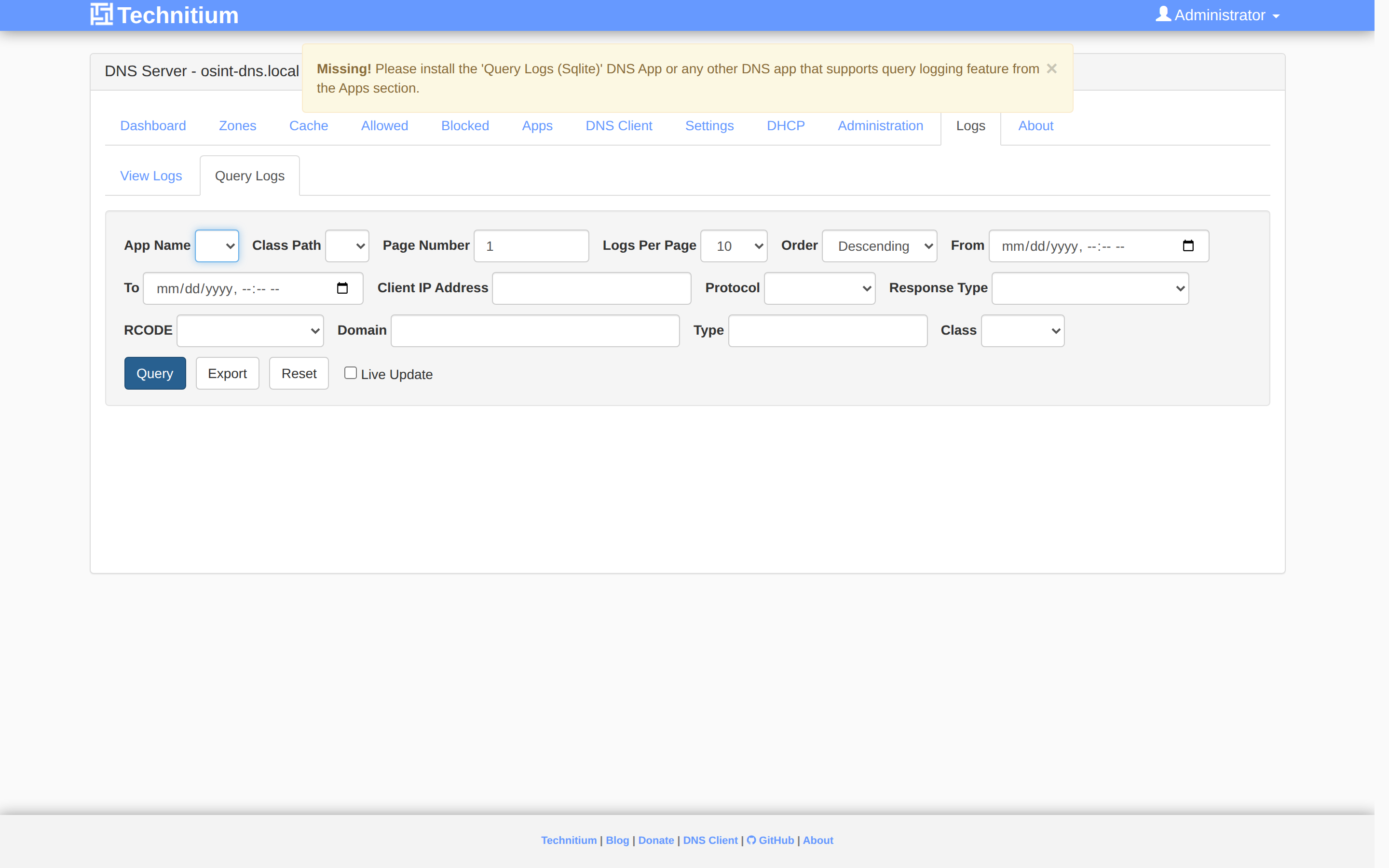Click the Technitium logo icon

point(102,14)
